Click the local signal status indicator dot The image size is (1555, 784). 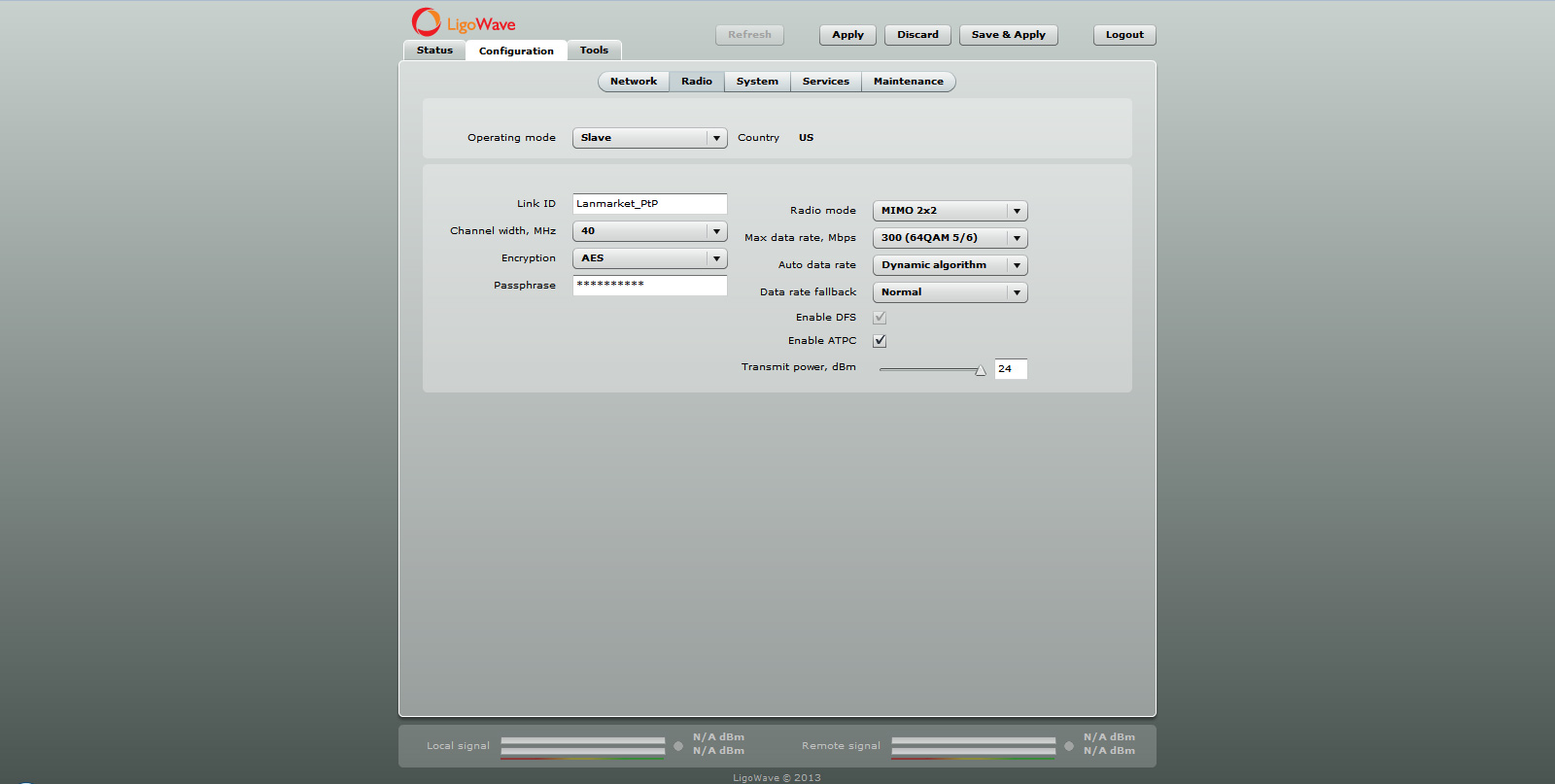678,746
